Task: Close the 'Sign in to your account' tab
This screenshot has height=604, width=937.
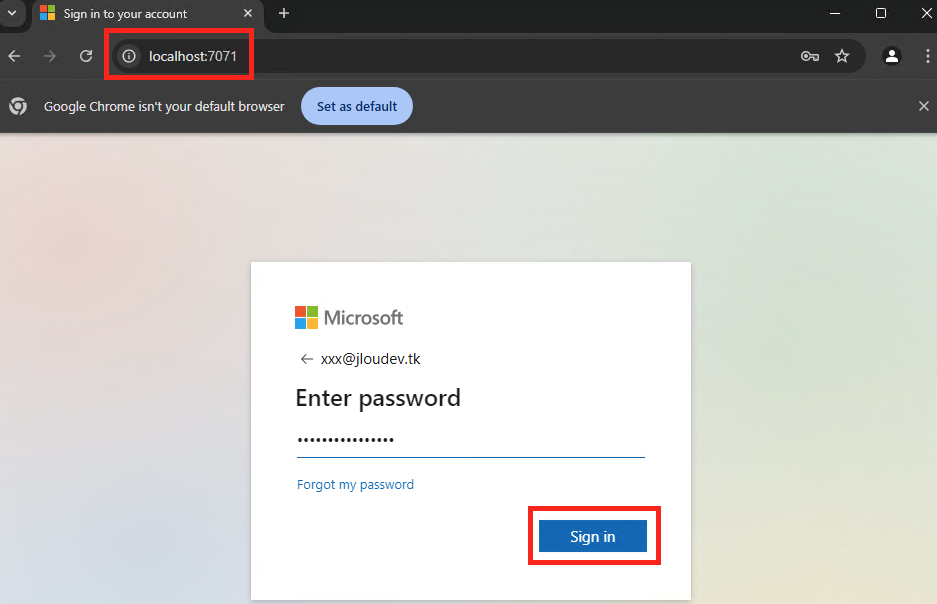Action: coord(247,13)
